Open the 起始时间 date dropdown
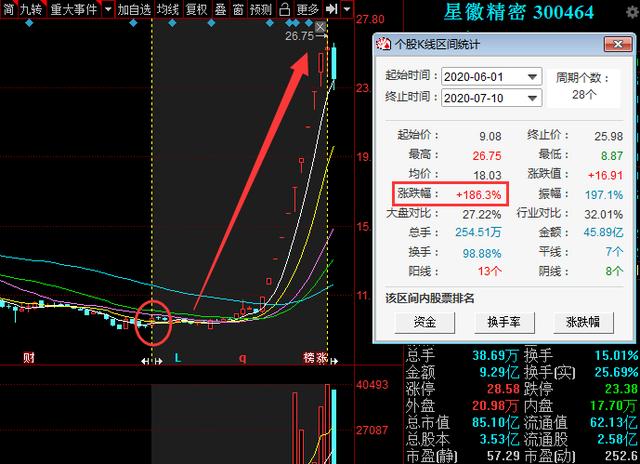The width and height of the screenshot is (640, 464). pyautogui.click(x=532, y=77)
